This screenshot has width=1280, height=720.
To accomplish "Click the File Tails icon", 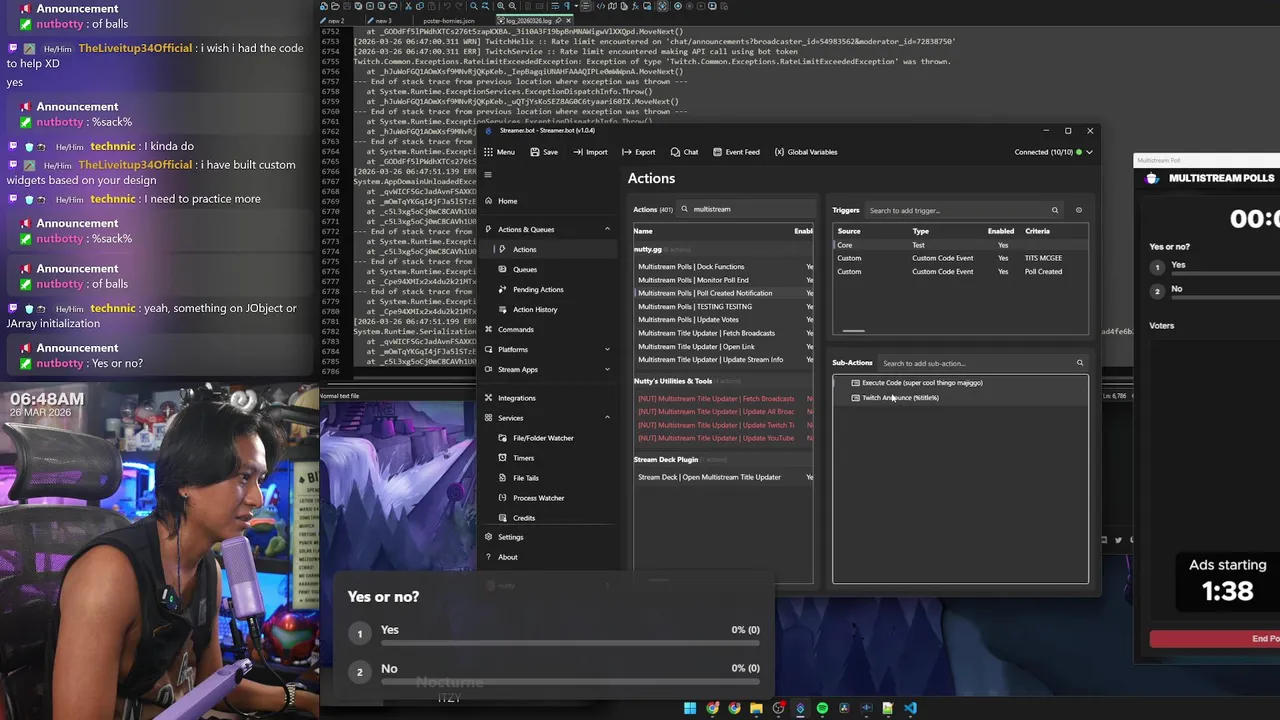I will [x=503, y=478].
